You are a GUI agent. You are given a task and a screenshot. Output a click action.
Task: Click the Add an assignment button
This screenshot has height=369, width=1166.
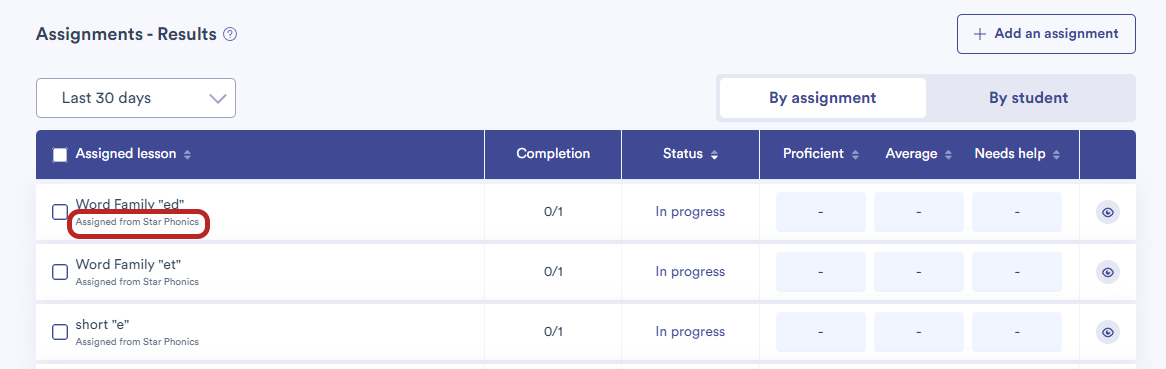click(x=1046, y=34)
